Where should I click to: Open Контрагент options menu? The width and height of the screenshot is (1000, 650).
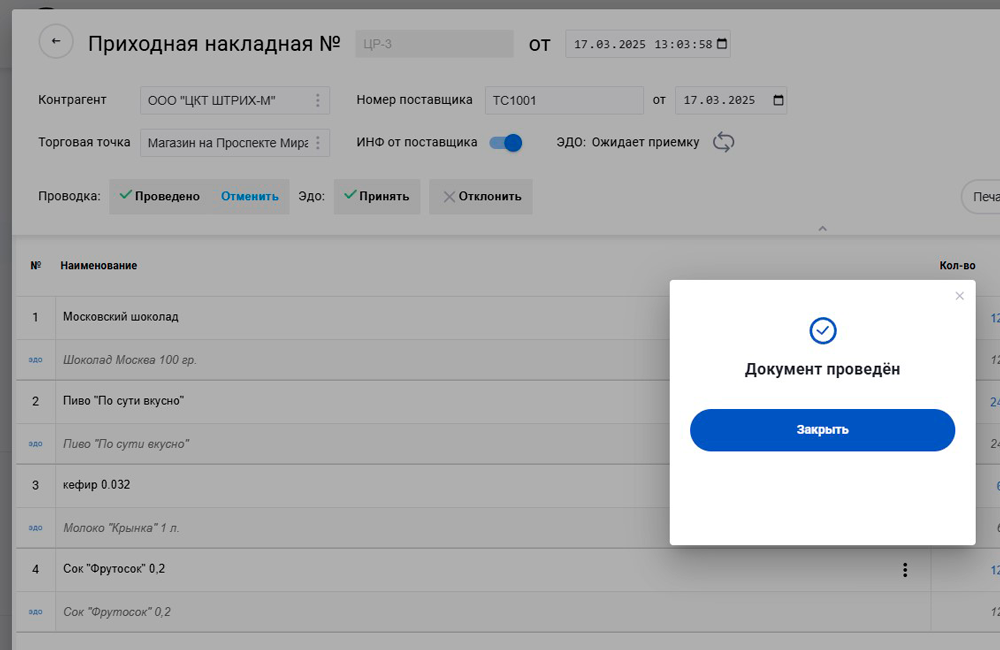[x=317, y=100]
